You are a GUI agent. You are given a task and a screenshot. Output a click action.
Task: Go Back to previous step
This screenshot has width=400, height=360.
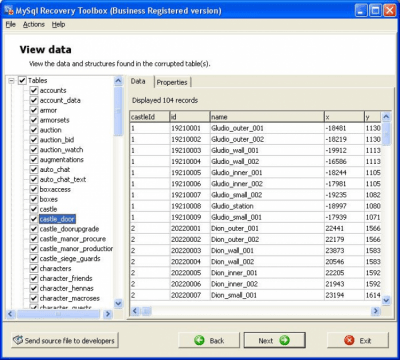click(209, 340)
